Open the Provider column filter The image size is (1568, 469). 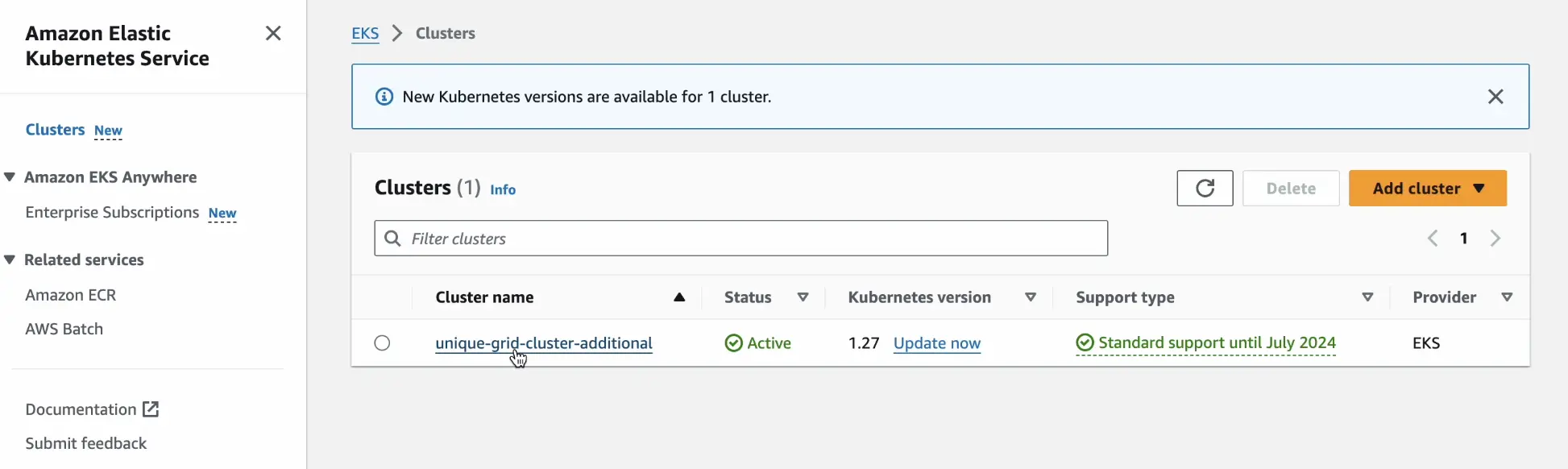(1508, 297)
